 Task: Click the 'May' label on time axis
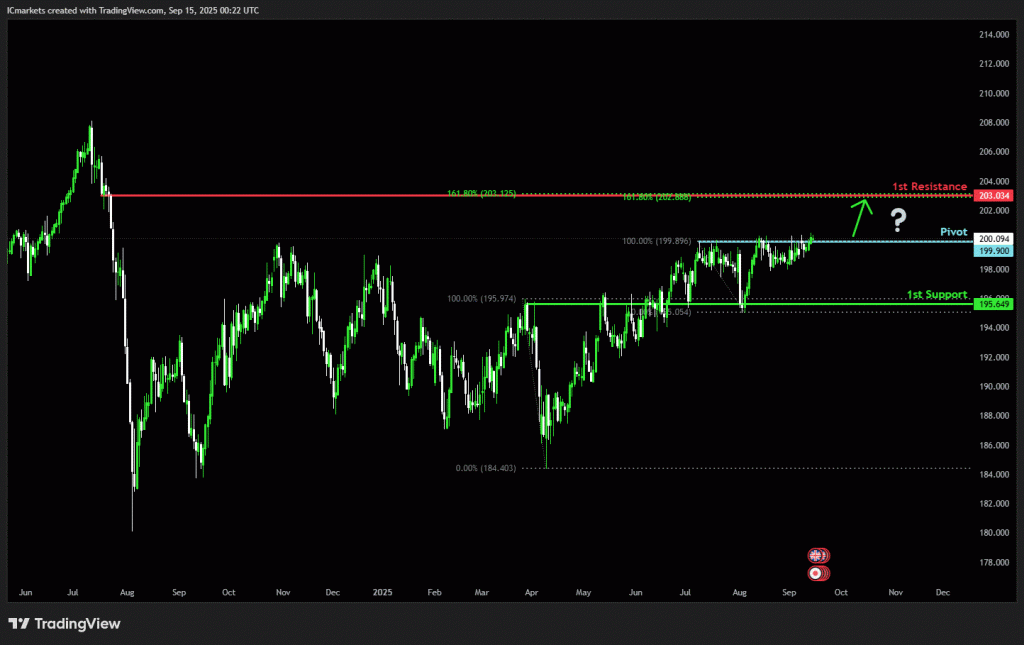pos(583,593)
